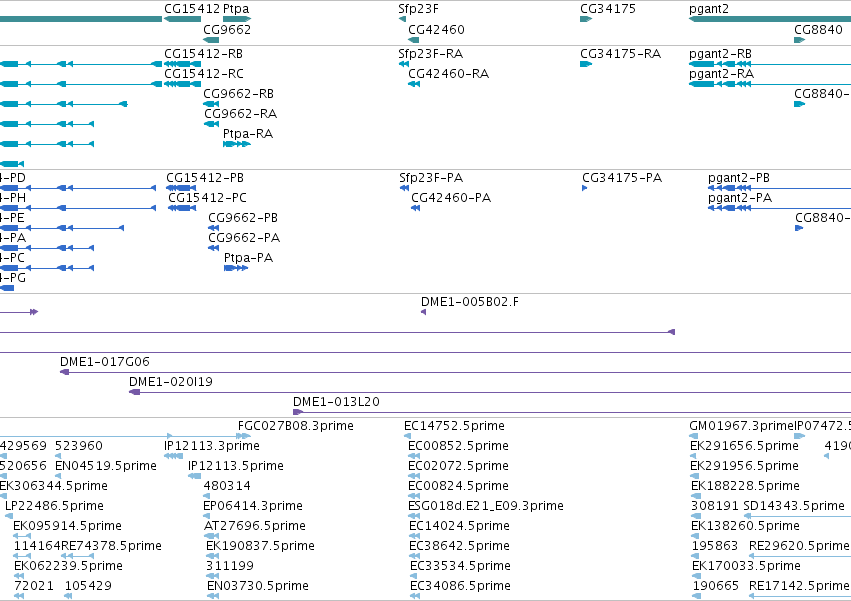Viewport: 851px width, 601px height.
Task: Click EST label EK291656.5prime
Action: 745,446
